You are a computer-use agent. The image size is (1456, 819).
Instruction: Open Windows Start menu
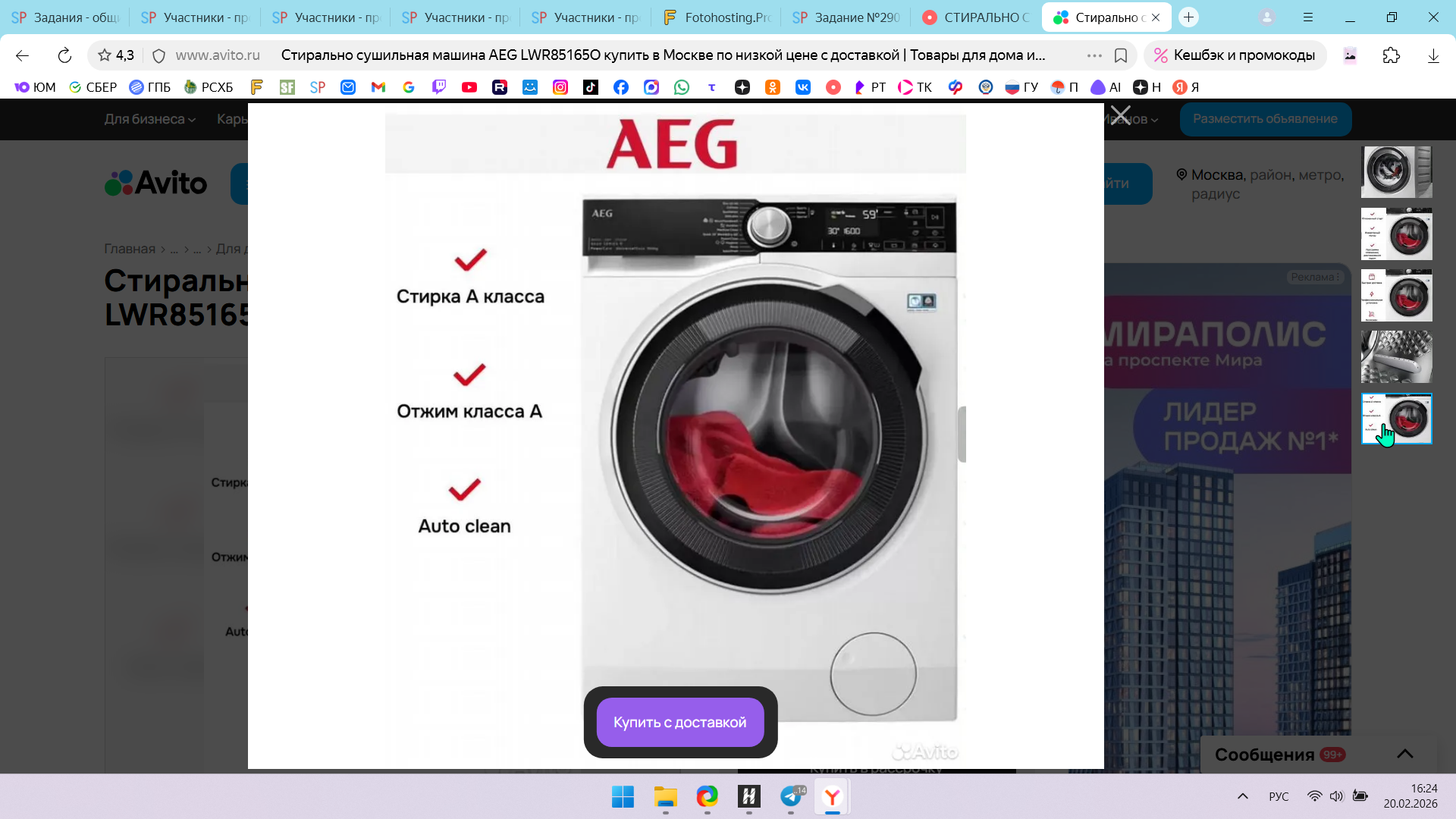623,796
